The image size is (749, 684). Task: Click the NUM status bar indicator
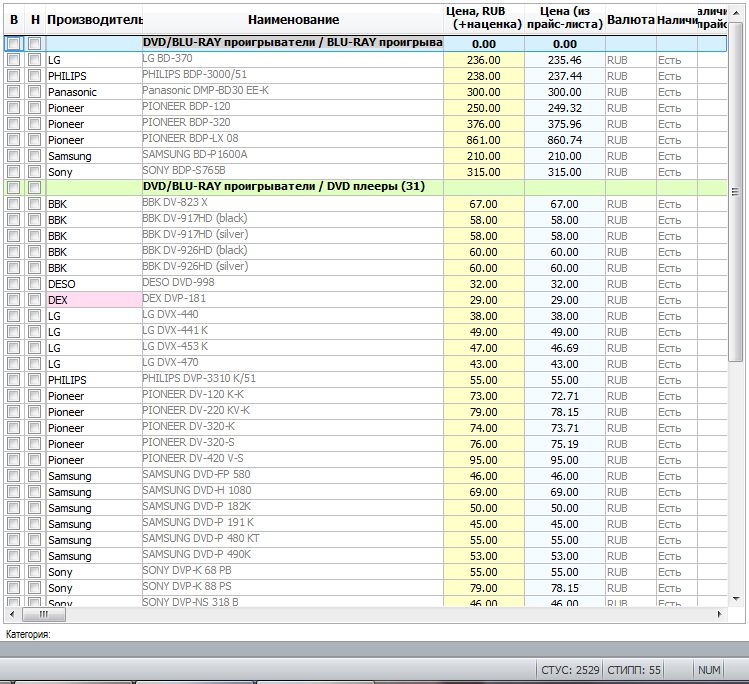coord(709,670)
